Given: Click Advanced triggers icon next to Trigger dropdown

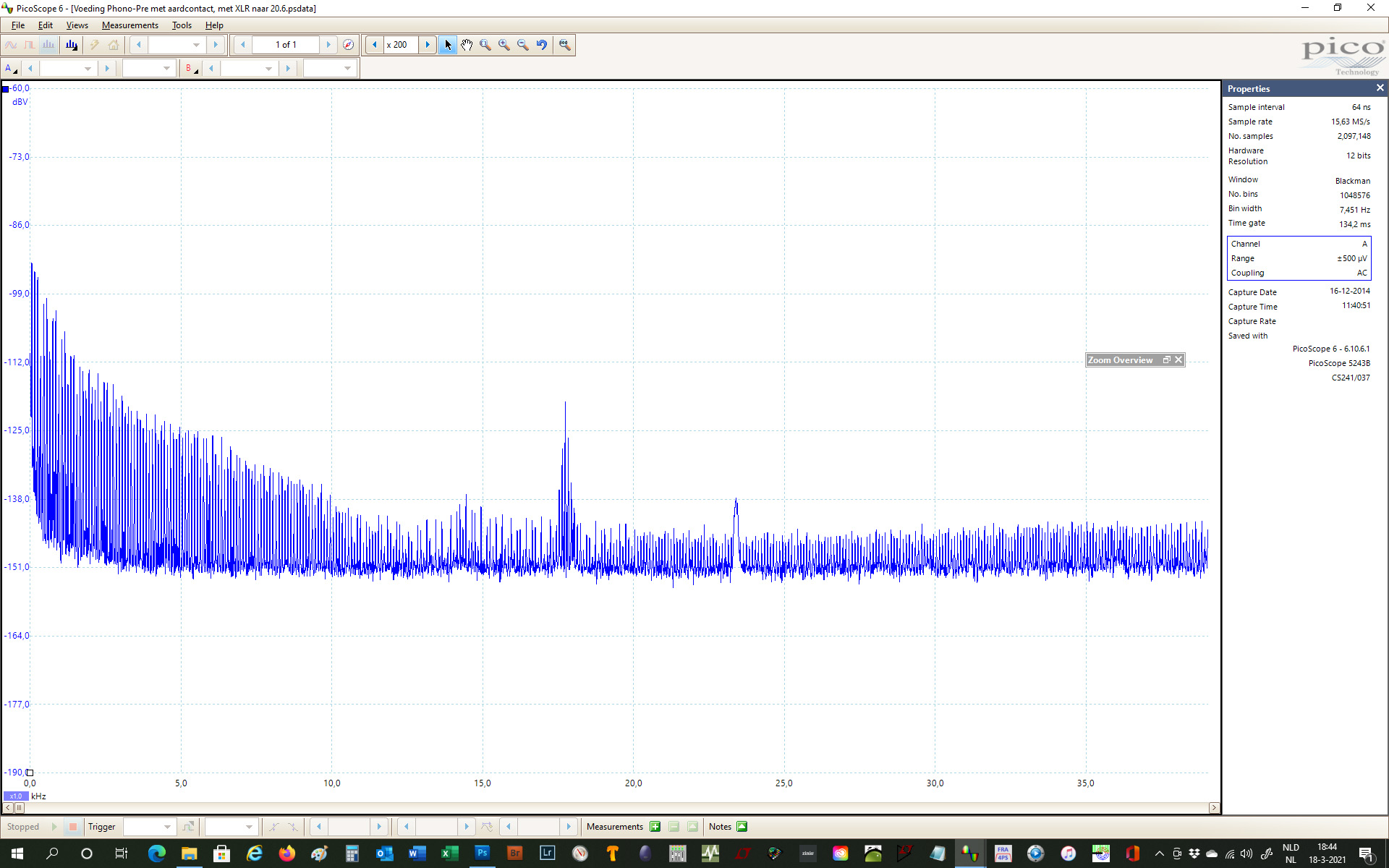Looking at the screenshot, I should [x=188, y=827].
